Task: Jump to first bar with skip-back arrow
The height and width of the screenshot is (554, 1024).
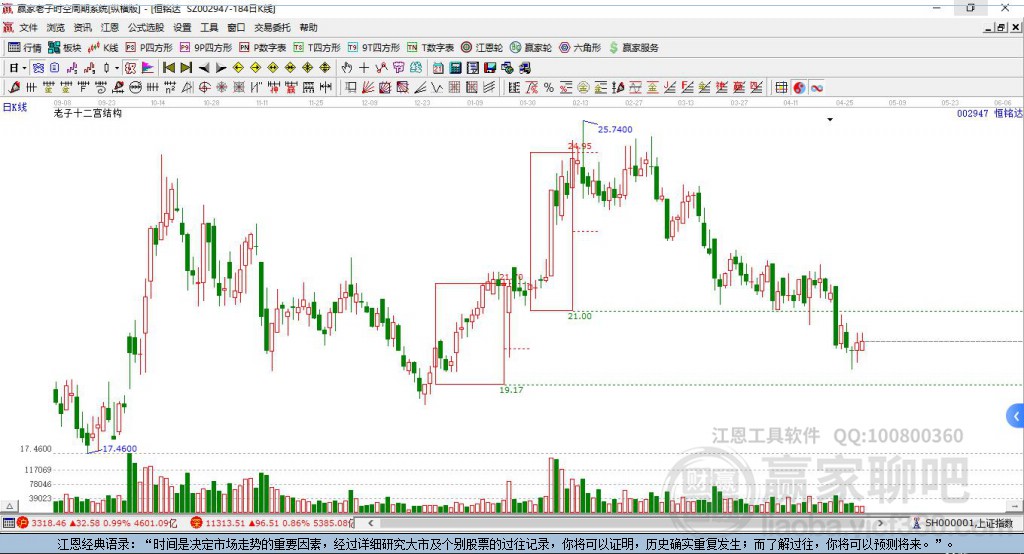Action: [x=169, y=68]
